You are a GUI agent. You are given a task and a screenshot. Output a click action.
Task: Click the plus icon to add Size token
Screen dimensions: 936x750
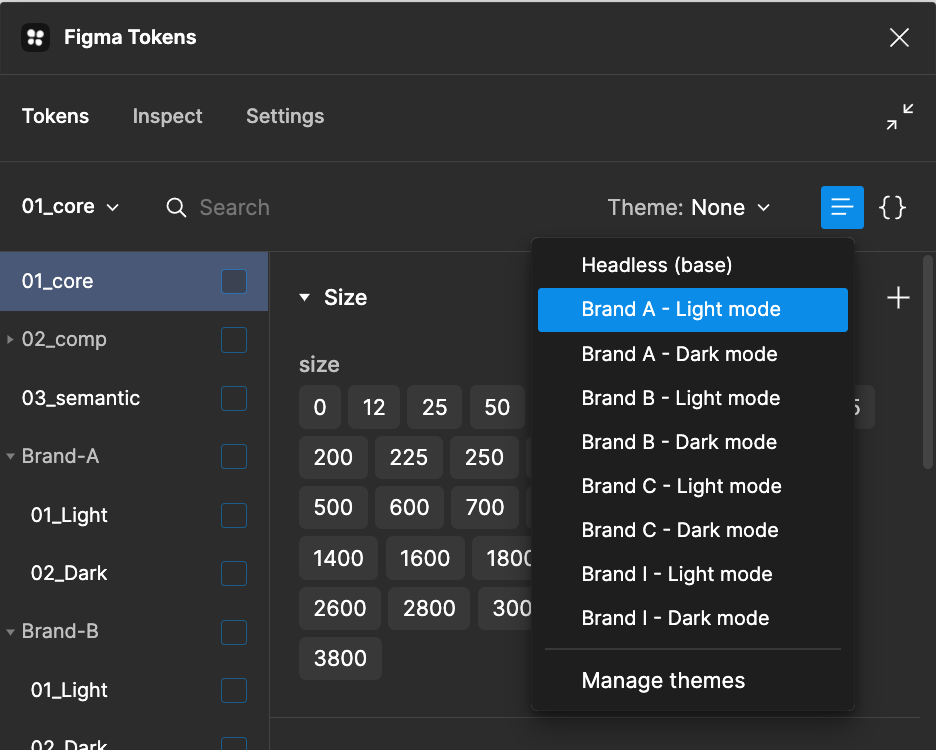click(898, 298)
